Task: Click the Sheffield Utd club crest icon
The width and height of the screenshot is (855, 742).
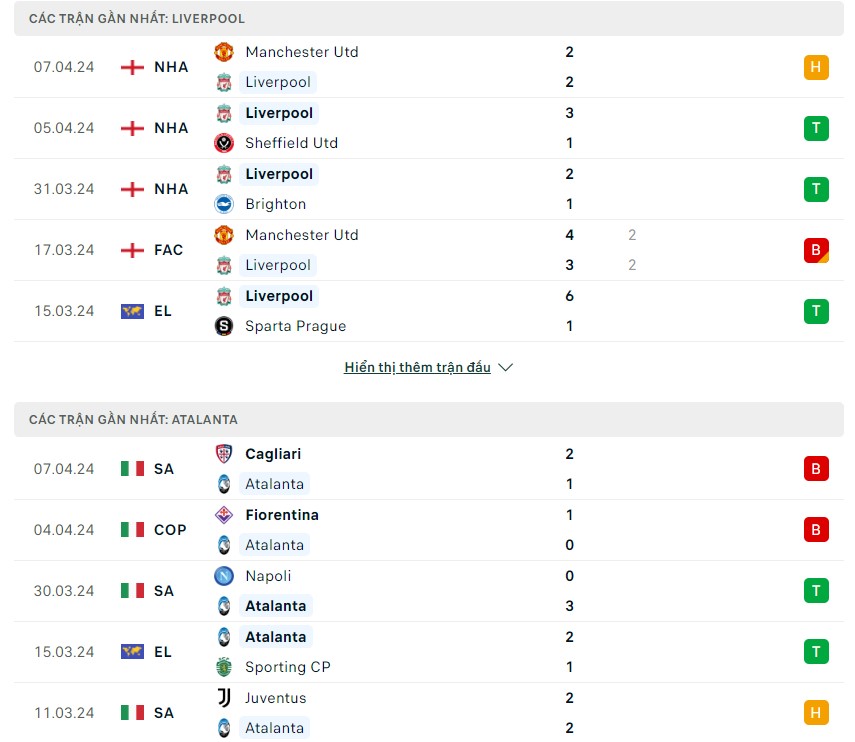Action: (x=224, y=143)
